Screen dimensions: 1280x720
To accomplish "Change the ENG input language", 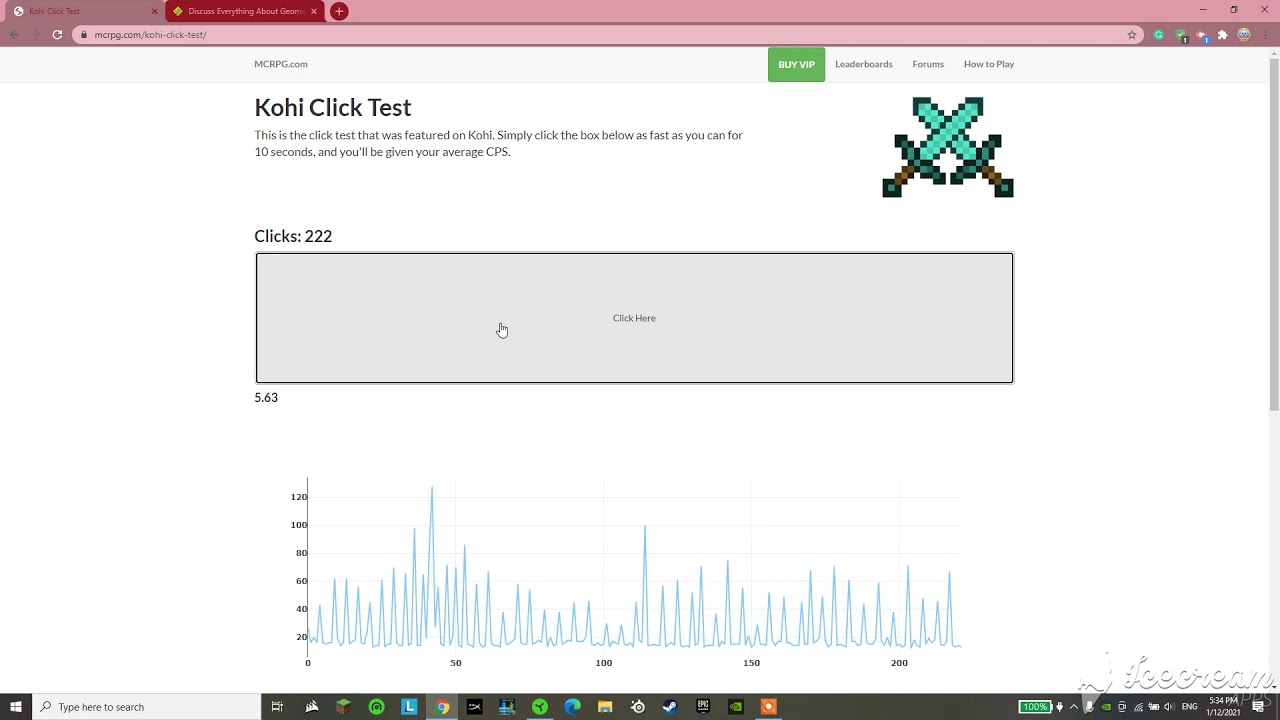I will [1190, 707].
